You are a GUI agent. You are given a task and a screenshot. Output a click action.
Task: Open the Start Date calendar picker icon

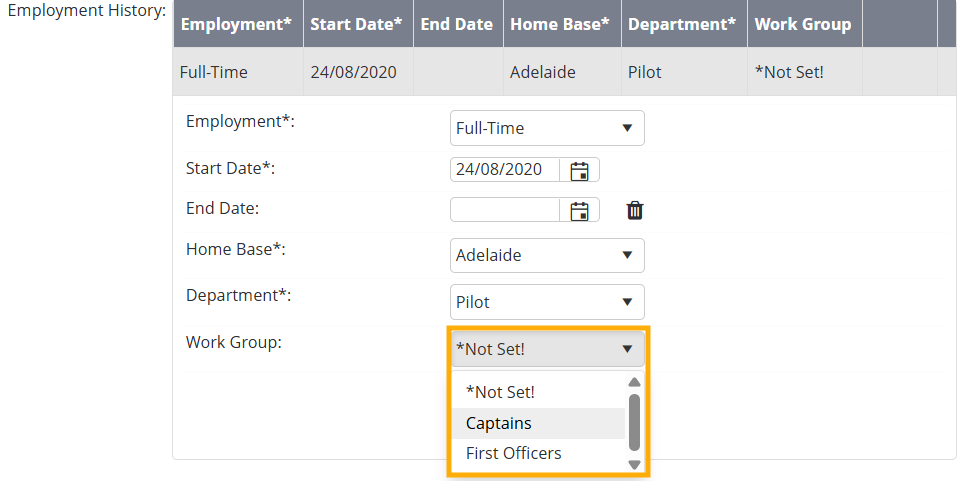[579, 170]
